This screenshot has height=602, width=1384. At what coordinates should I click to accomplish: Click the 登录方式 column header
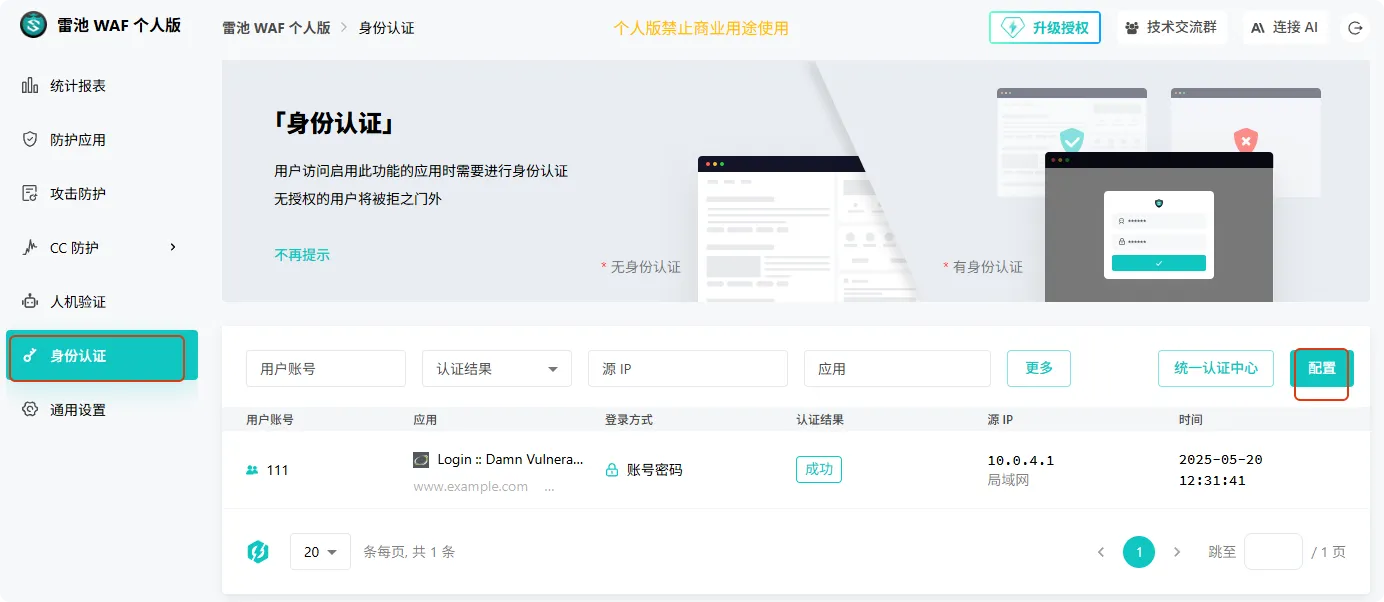point(629,420)
